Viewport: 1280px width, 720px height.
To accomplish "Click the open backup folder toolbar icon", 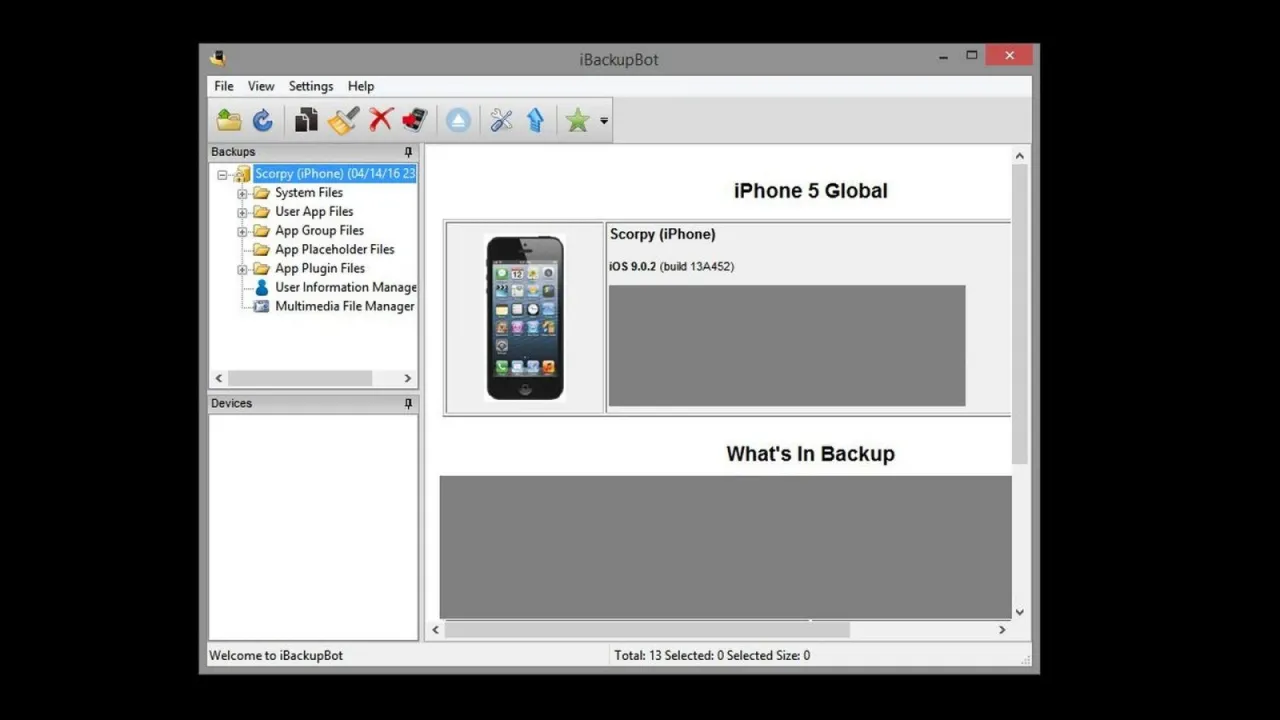I will [229, 121].
